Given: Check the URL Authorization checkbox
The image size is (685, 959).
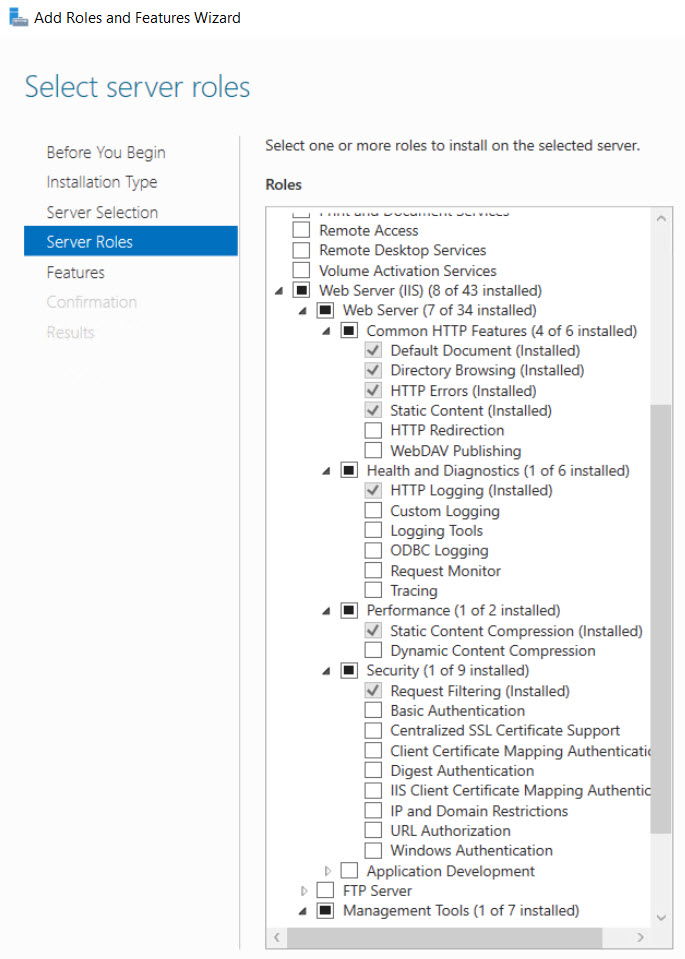Looking at the screenshot, I should (x=373, y=831).
